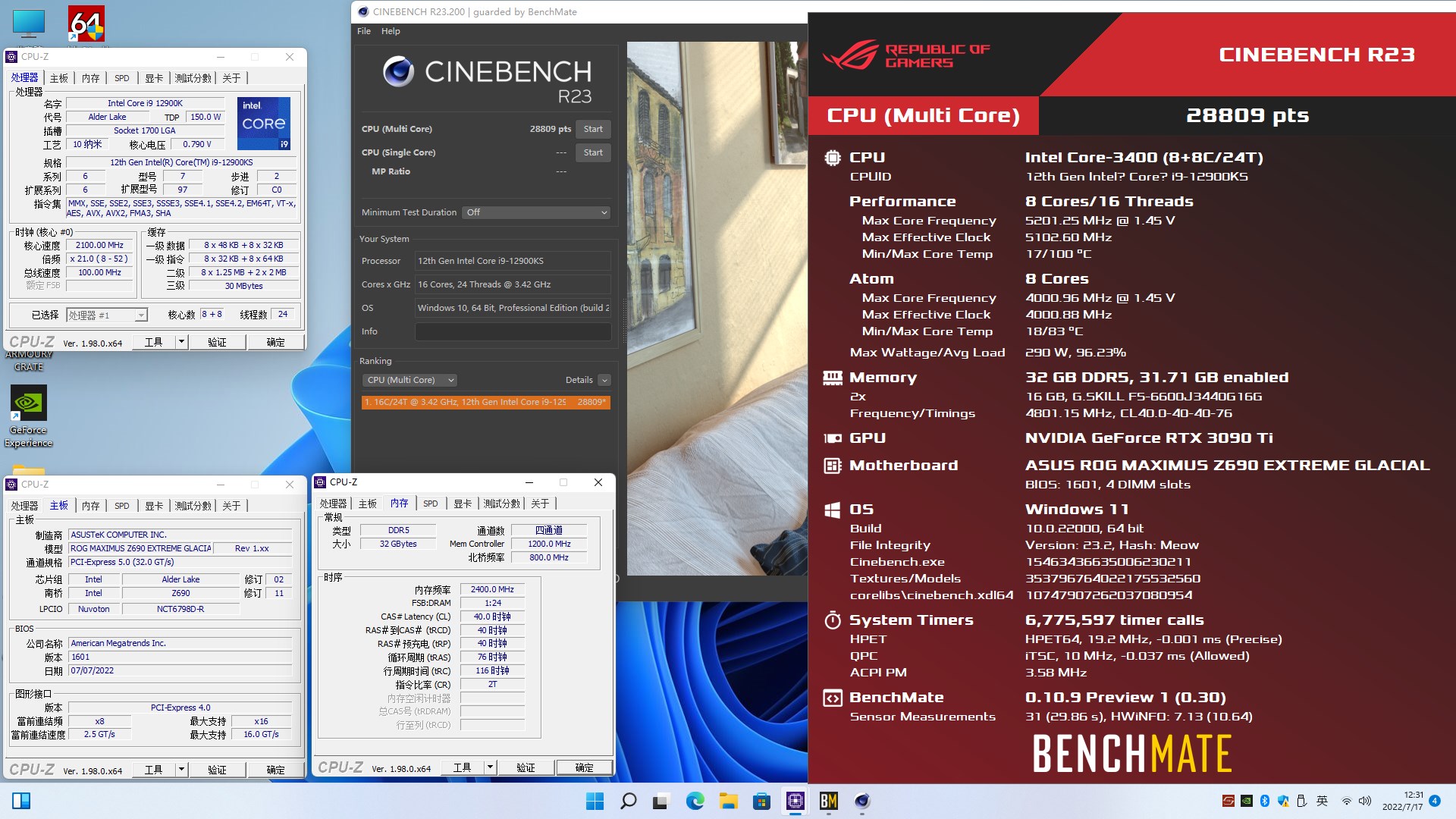Click 'ROG MAXIMUS Z690 EXTREME GLACIA' model field
The height and width of the screenshot is (819, 1456).
pos(140,548)
